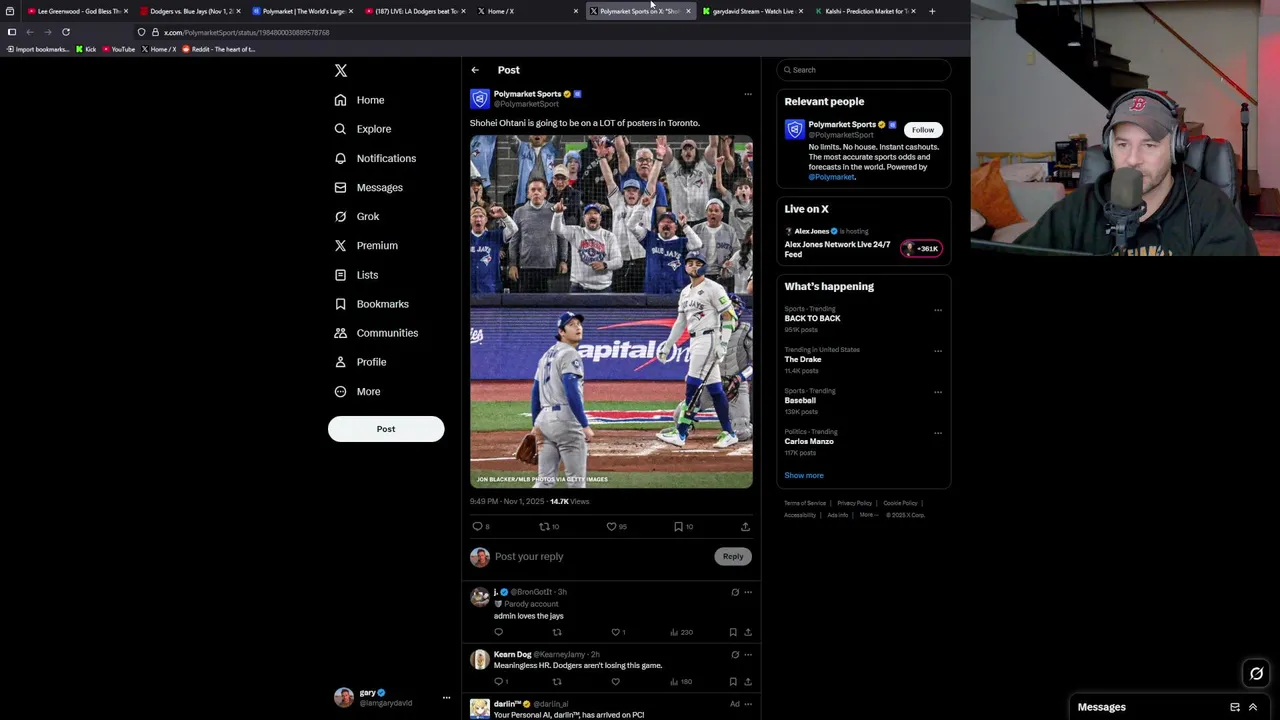Open the Ohtani post image
Screen dimensions: 1280x720
pos(611,312)
